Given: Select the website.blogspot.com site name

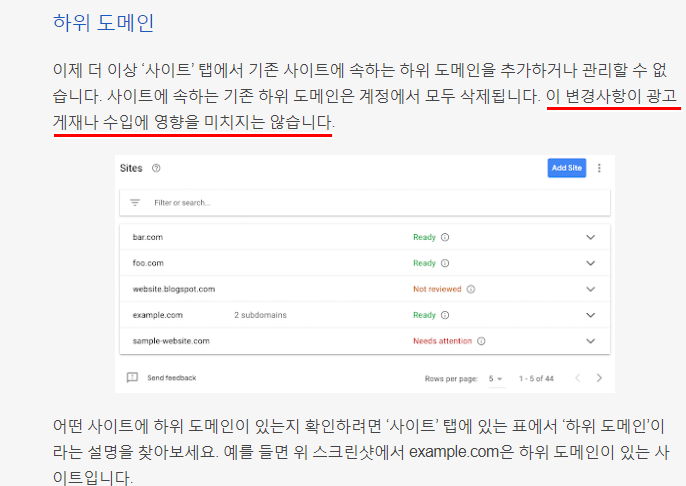Looking at the screenshot, I should 174,289.
